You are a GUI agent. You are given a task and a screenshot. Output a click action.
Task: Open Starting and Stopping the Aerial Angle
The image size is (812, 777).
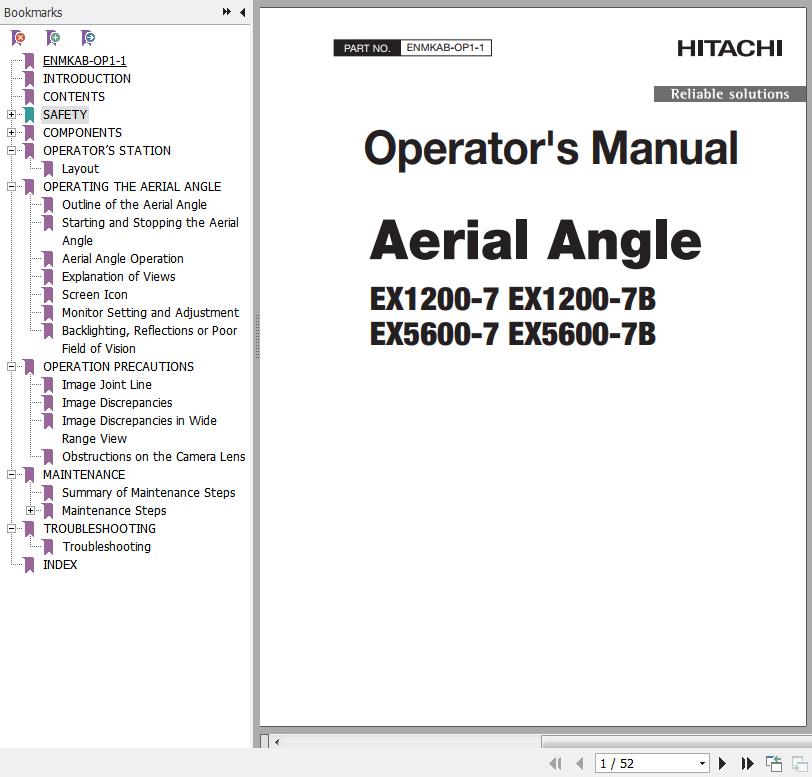click(x=150, y=232)
